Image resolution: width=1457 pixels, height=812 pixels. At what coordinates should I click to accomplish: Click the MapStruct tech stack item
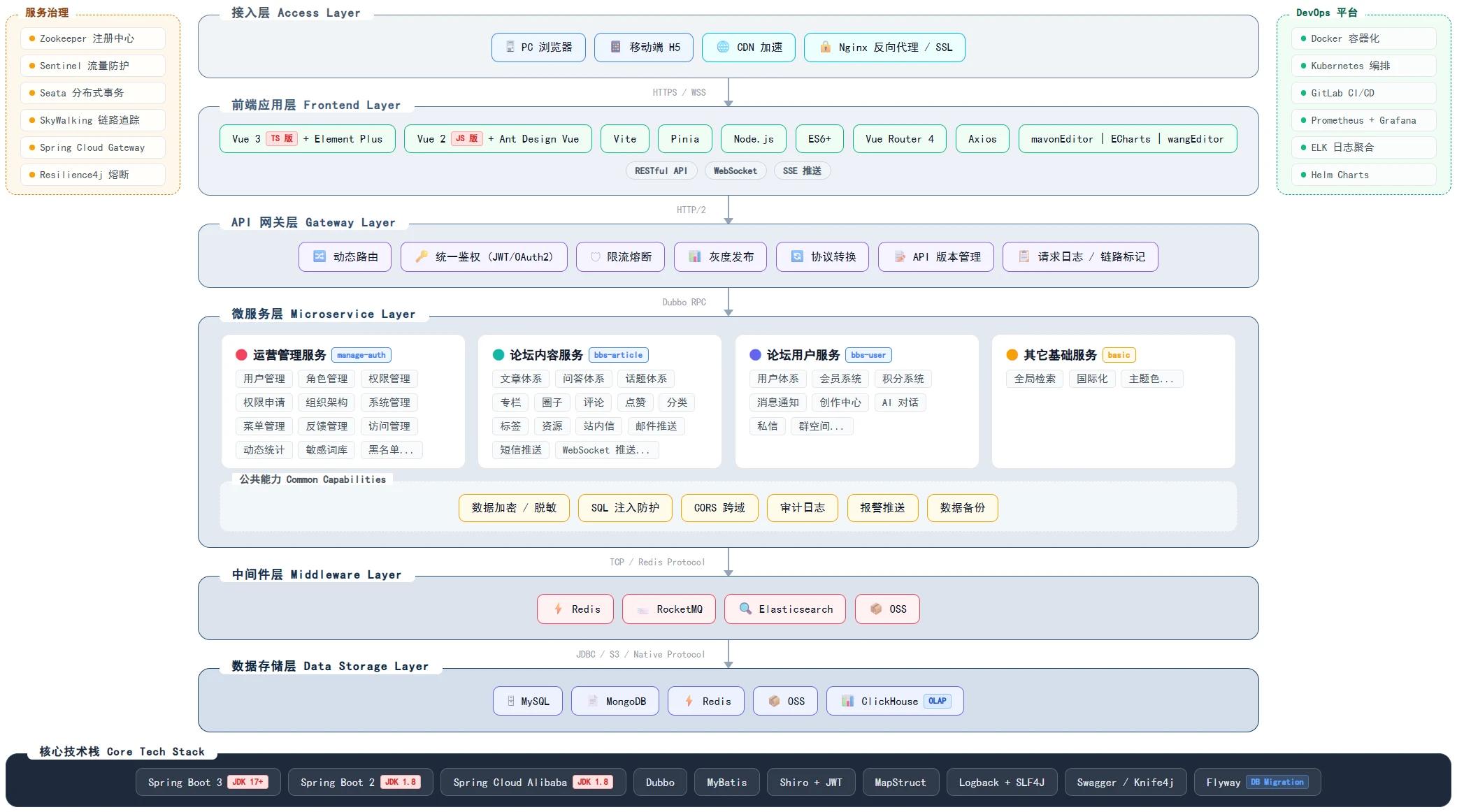900,782
